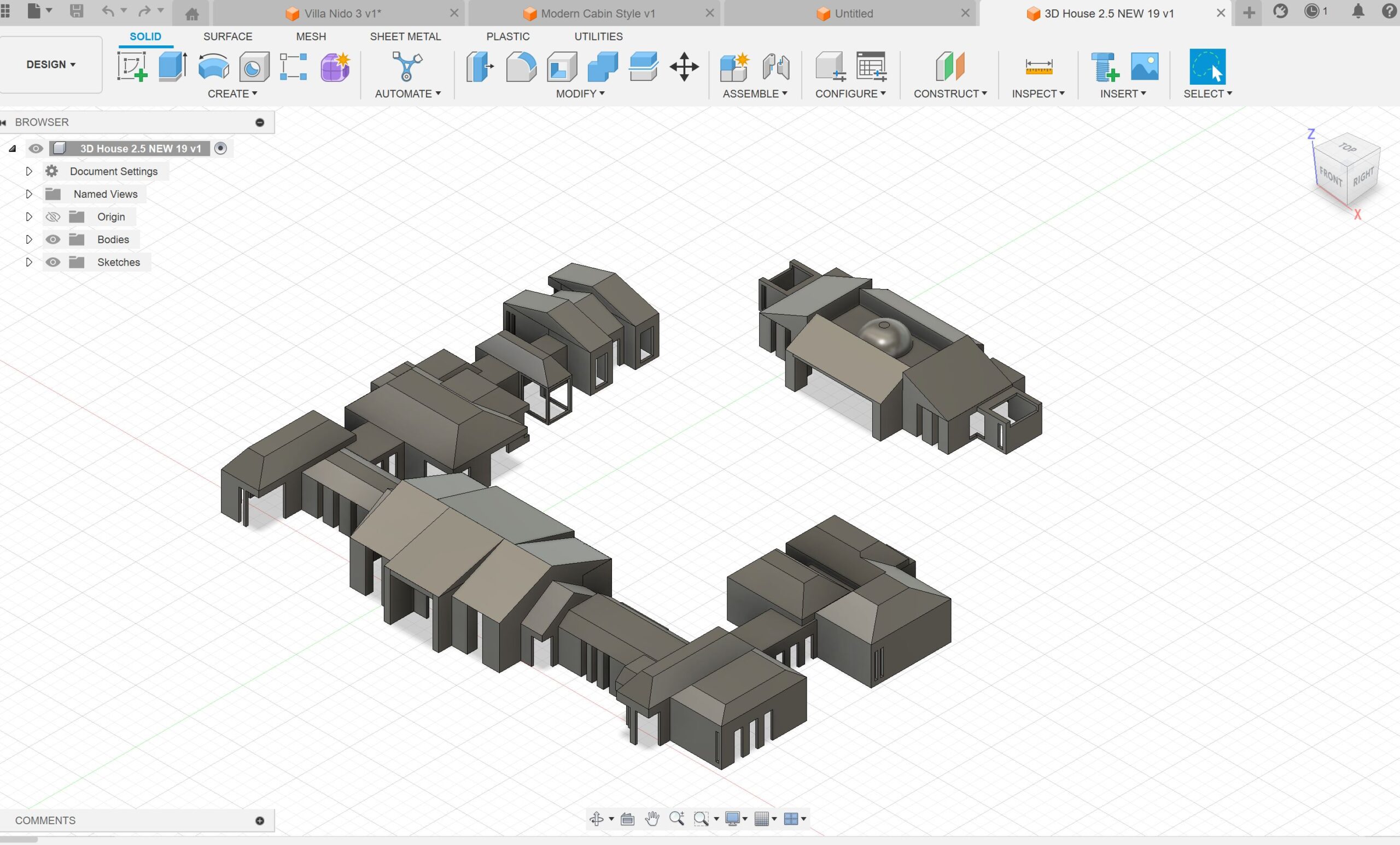Screen dimensions: 1400x845
Task: Expand the Document Settings node
Action: point(29,172)
